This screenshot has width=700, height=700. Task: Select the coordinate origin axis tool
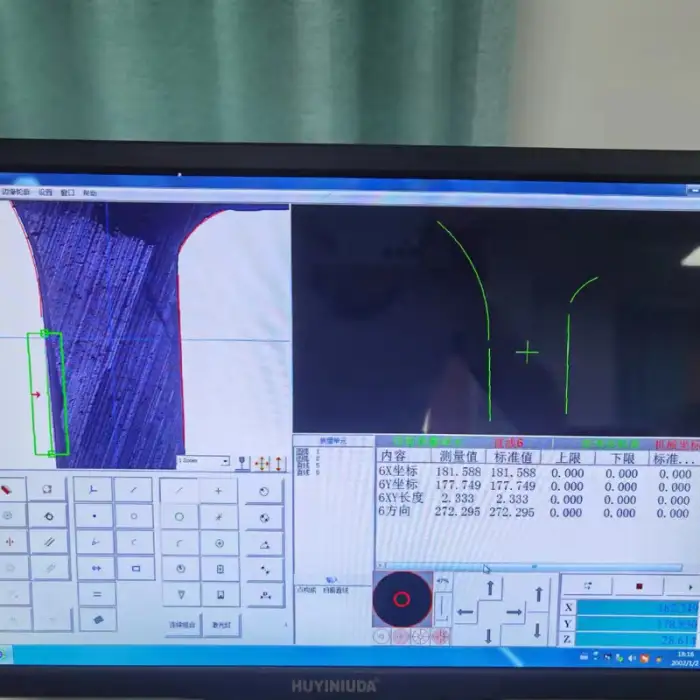coord(94,491)
